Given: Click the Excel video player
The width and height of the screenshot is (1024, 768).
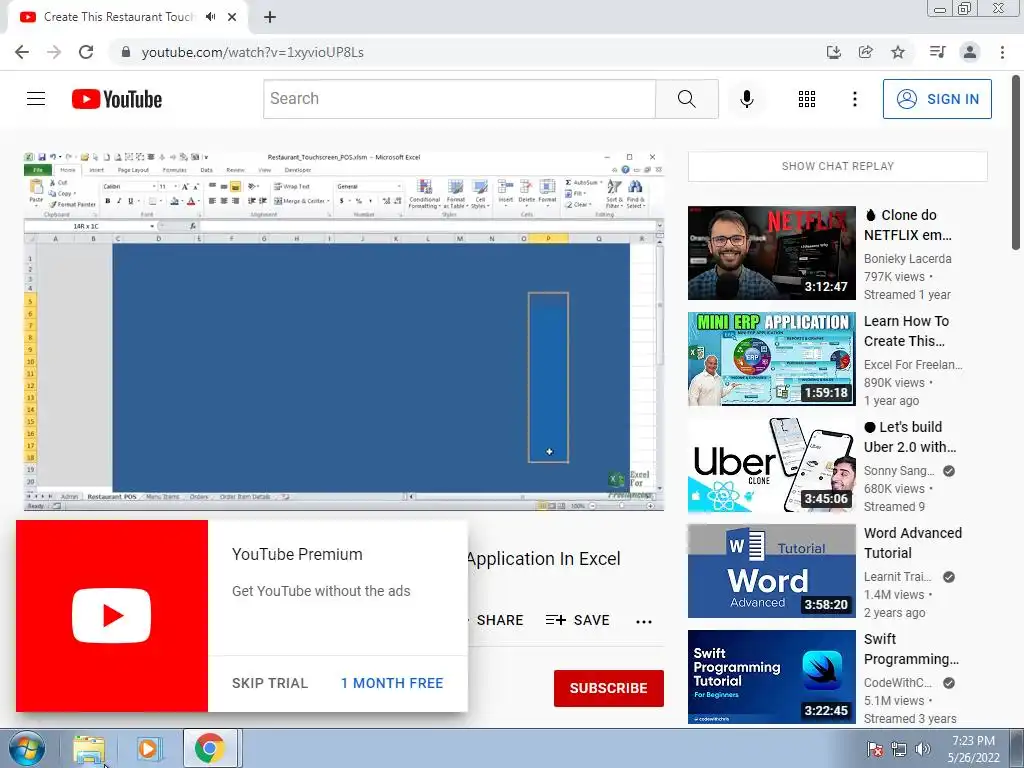Looking at the screenshot, I should tap(344, 331).
